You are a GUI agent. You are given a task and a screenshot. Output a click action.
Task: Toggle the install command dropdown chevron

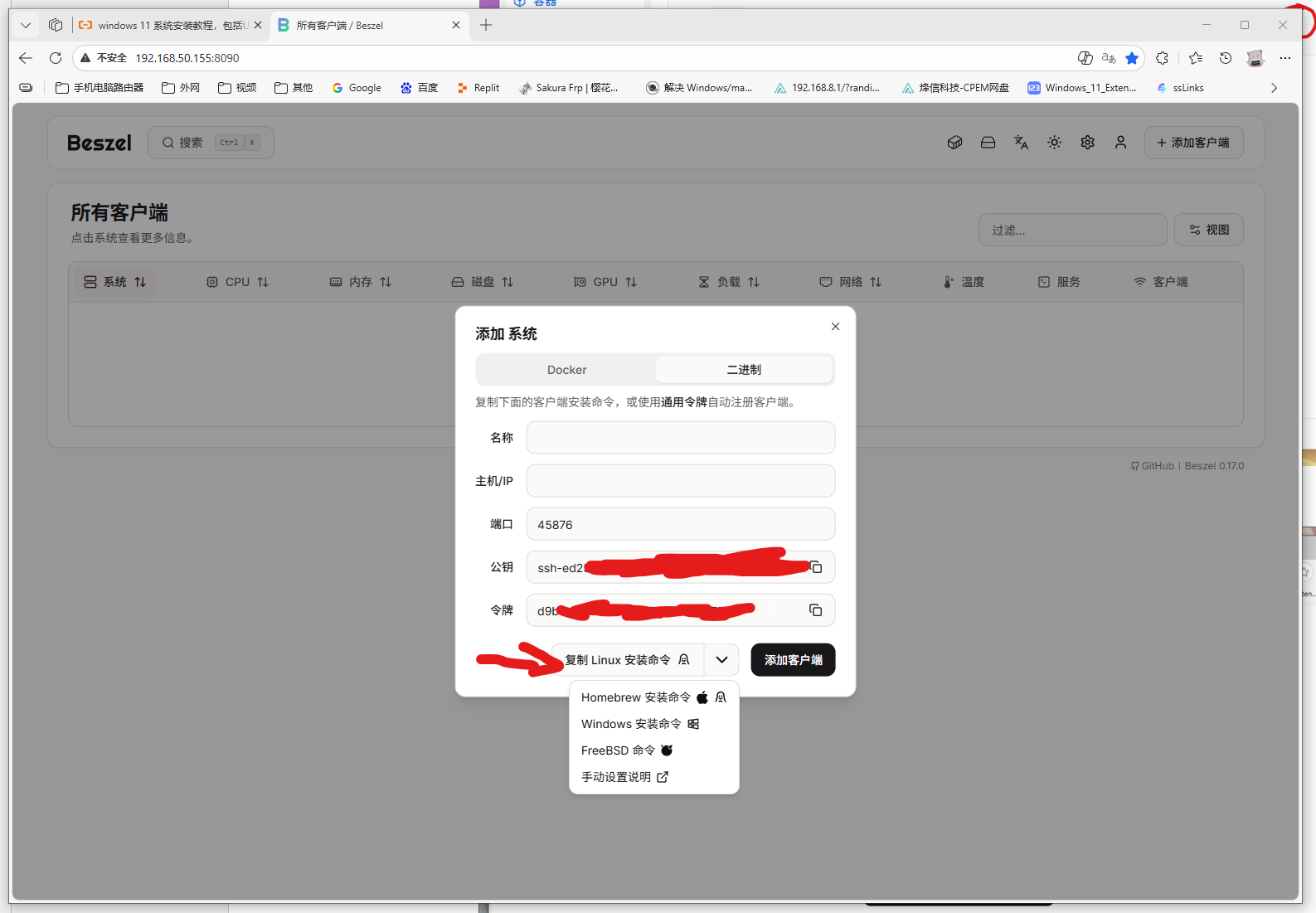point(721,660)
